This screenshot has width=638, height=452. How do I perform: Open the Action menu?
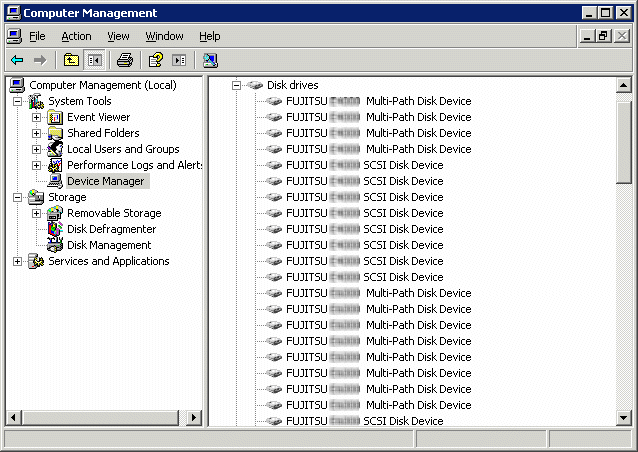[76, 37]
